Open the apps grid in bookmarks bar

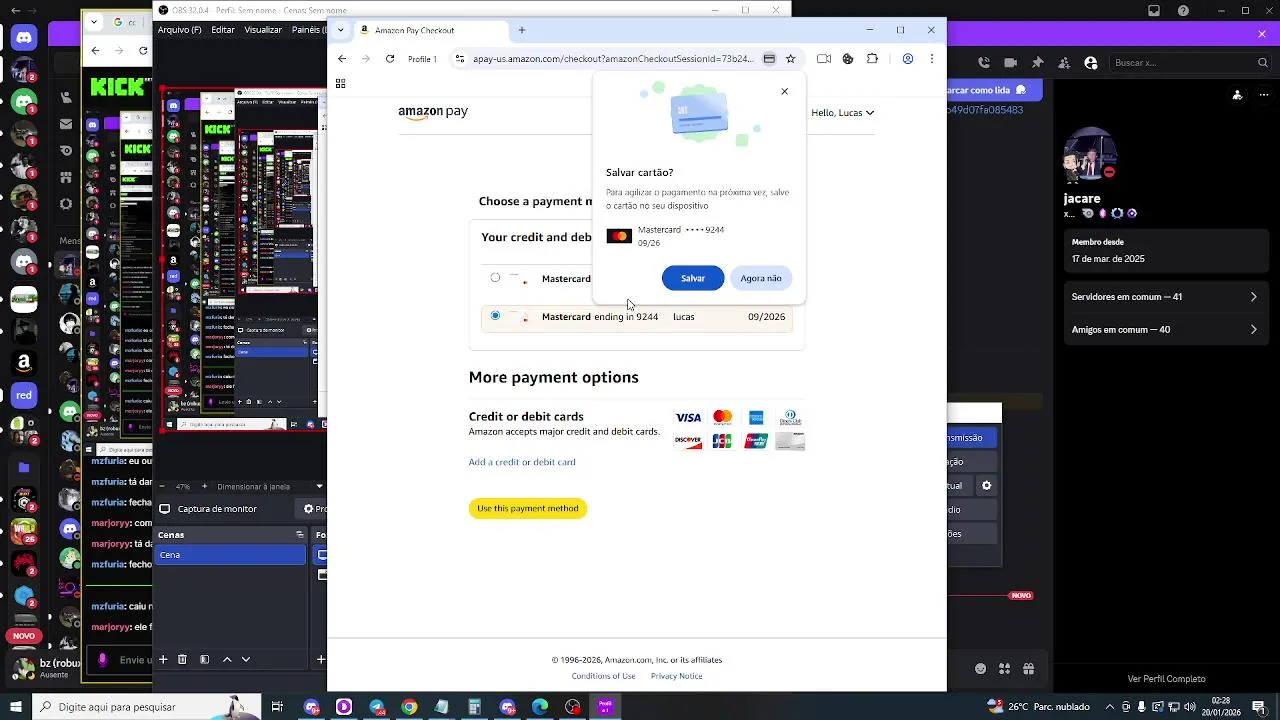(x=340, y=83)
